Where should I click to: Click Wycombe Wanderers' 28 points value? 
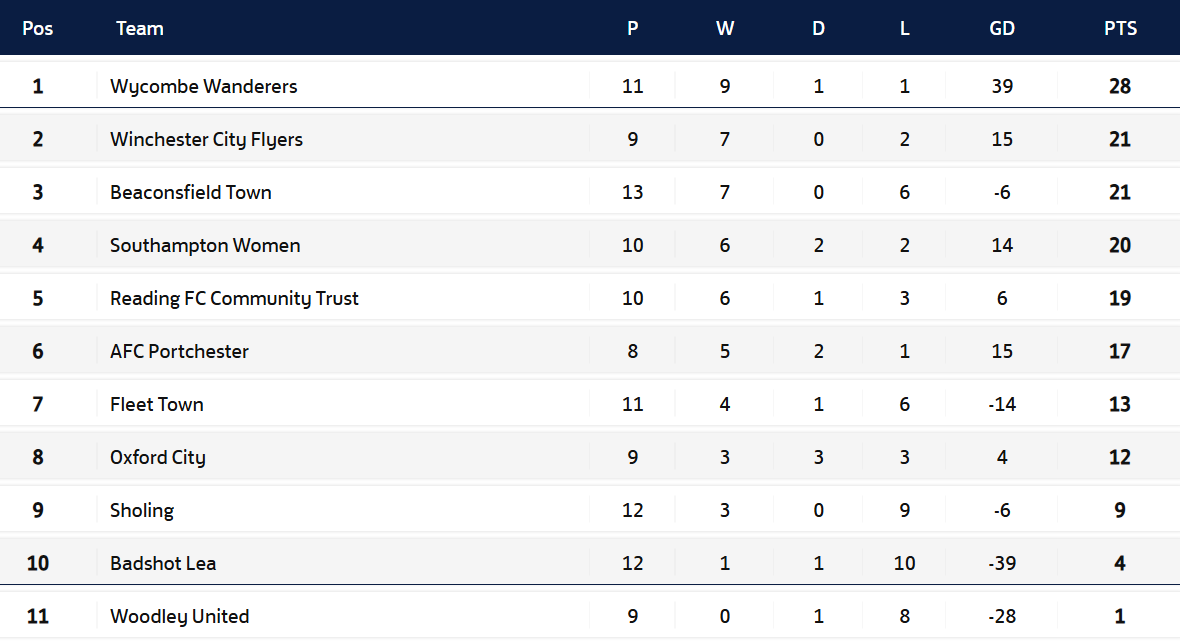coord(1120,86)
